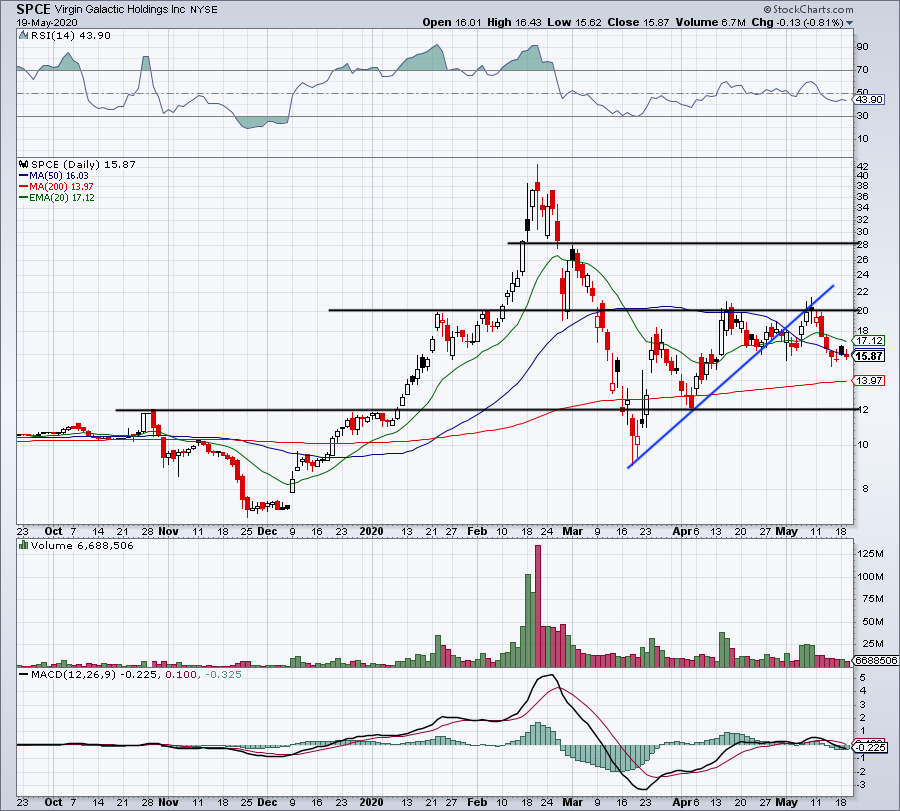
Task: Click the Volume 6,688,506 legend label
Action: pyautogui.click(x=82, y=546)
